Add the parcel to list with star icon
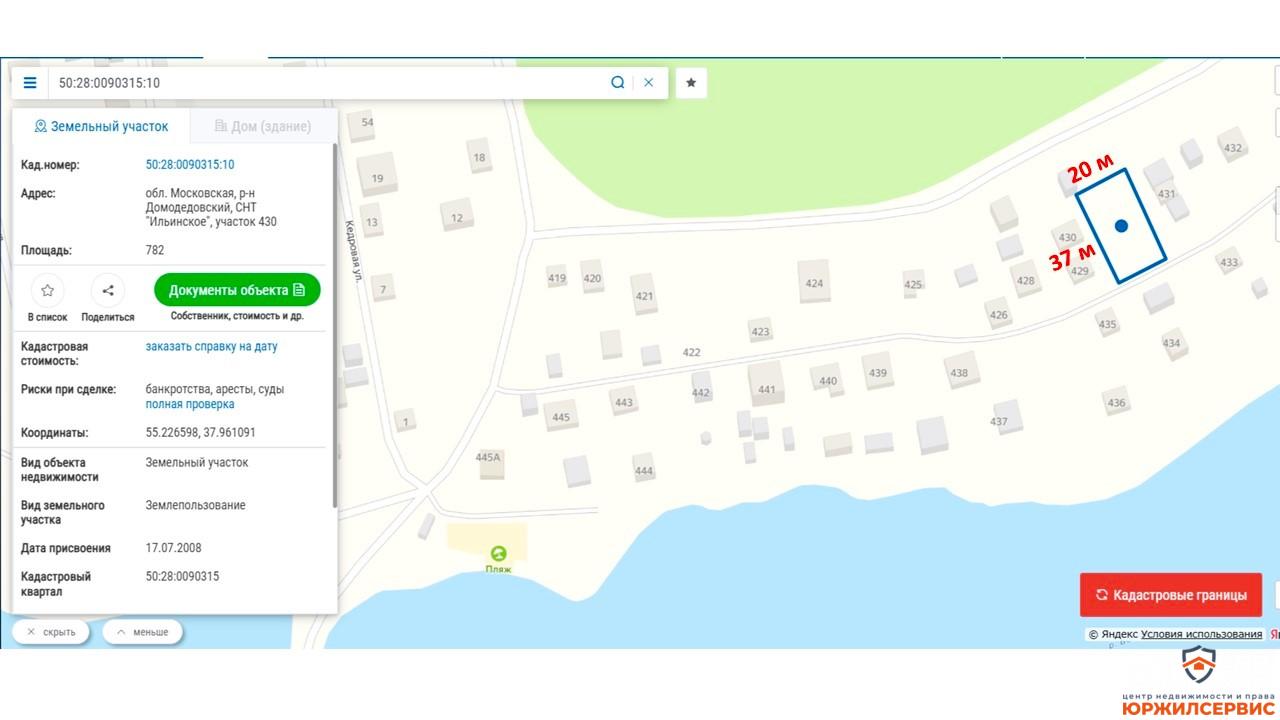 (47, 291)
